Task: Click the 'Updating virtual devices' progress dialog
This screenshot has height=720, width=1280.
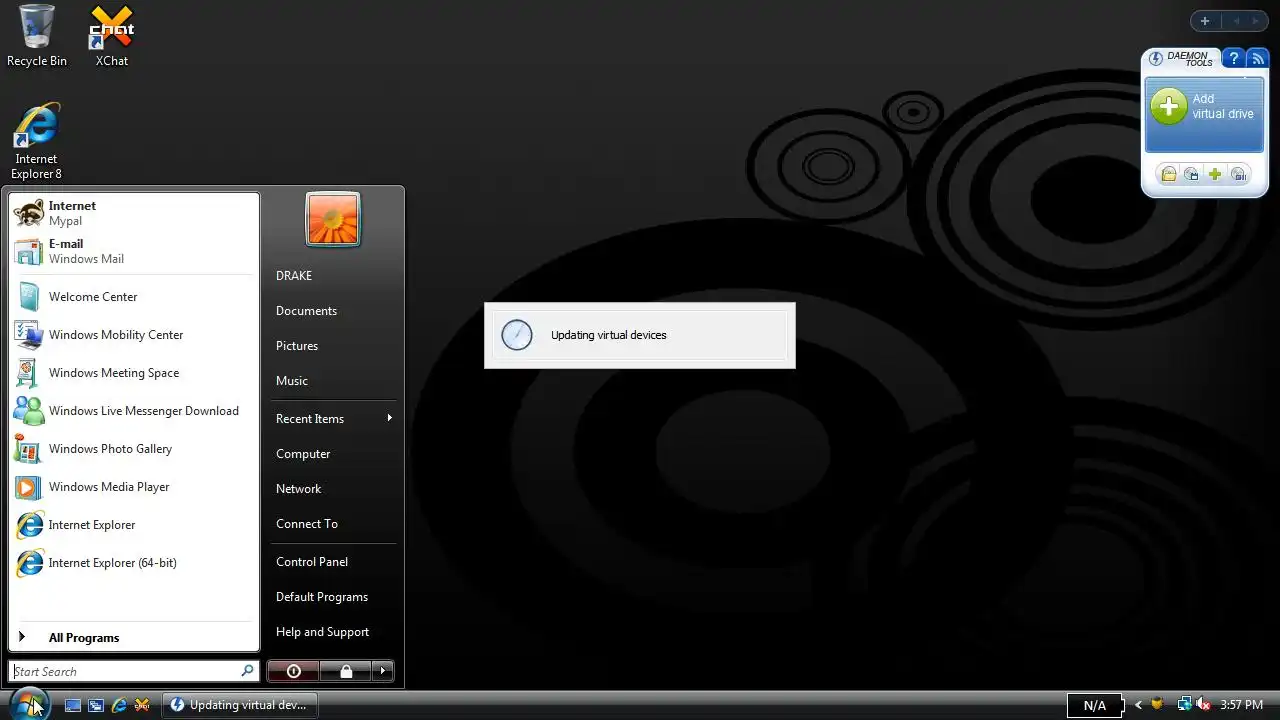Action: click(640, 335)
